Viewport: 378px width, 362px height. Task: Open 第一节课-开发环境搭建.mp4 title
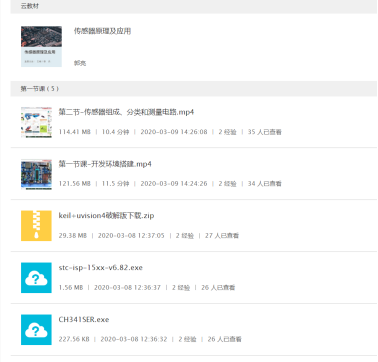tap(105, 164)
